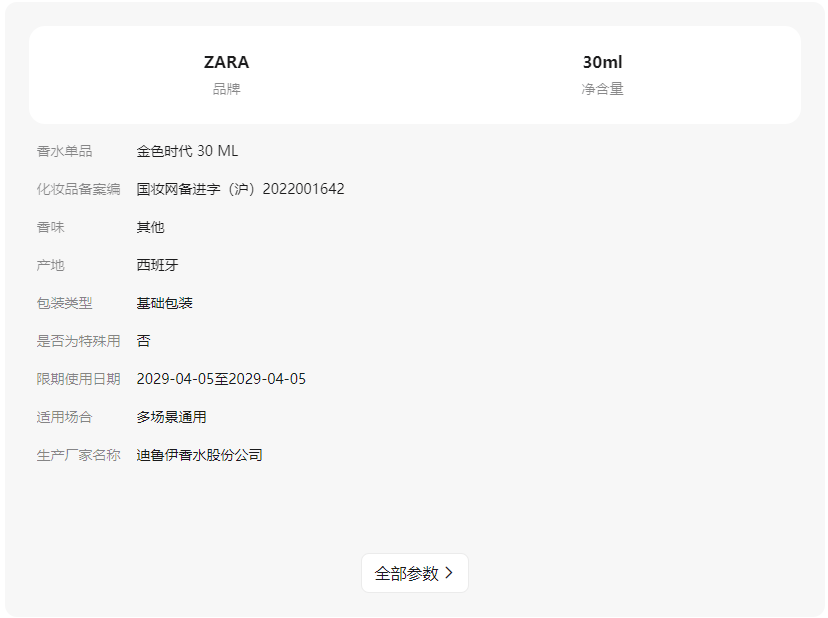The width and height of the screenshot is (828, 618).
Task: Click the 品牌 label under ZARA
Action: coord(227,89)
